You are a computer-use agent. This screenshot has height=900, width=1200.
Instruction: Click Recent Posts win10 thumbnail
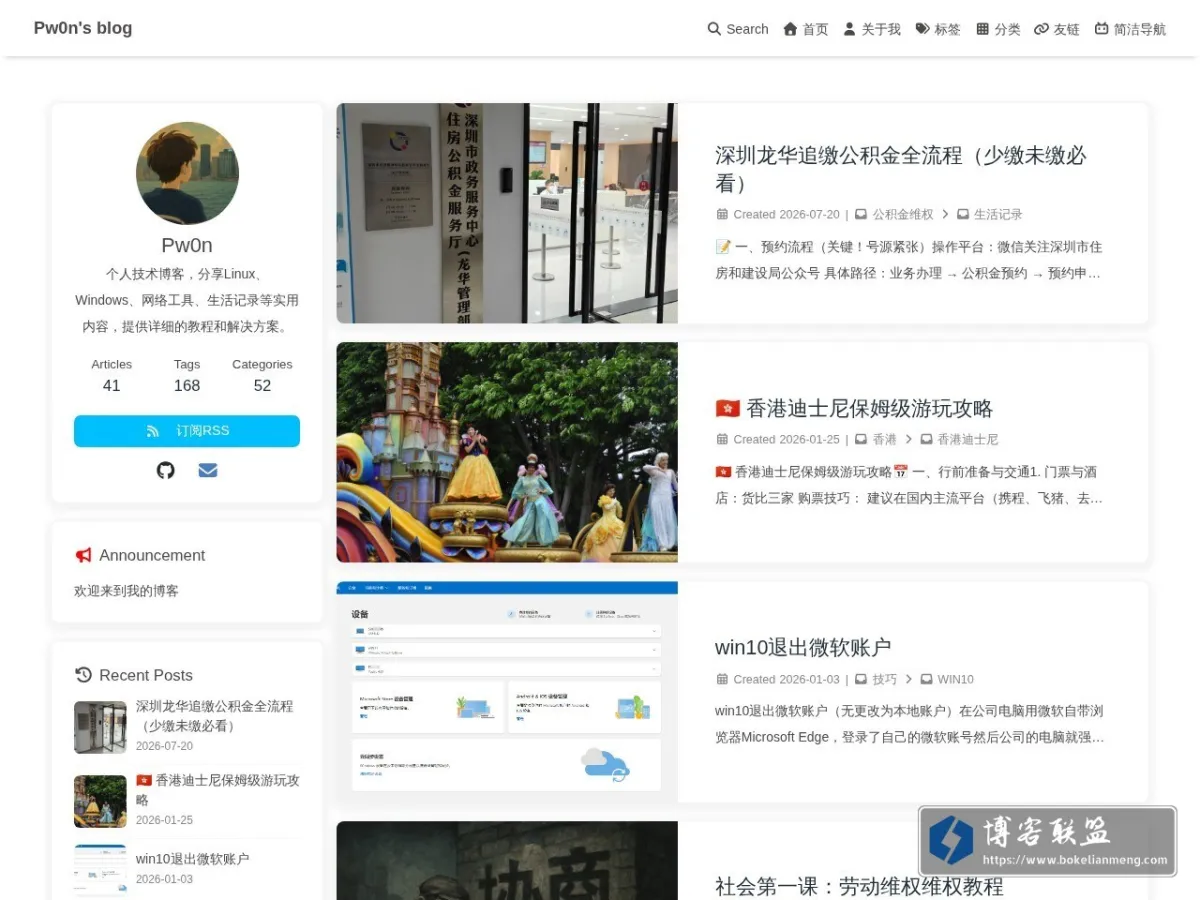100,870
